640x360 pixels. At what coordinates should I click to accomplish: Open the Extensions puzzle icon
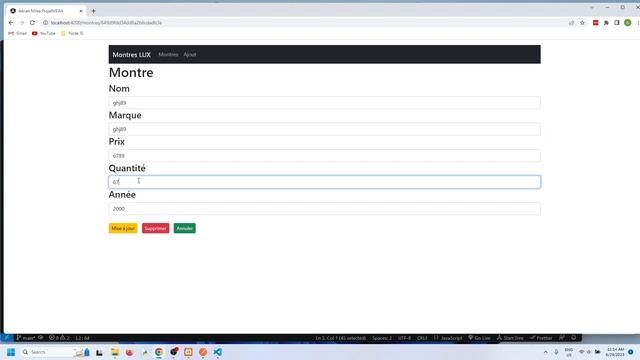(606, 23)
